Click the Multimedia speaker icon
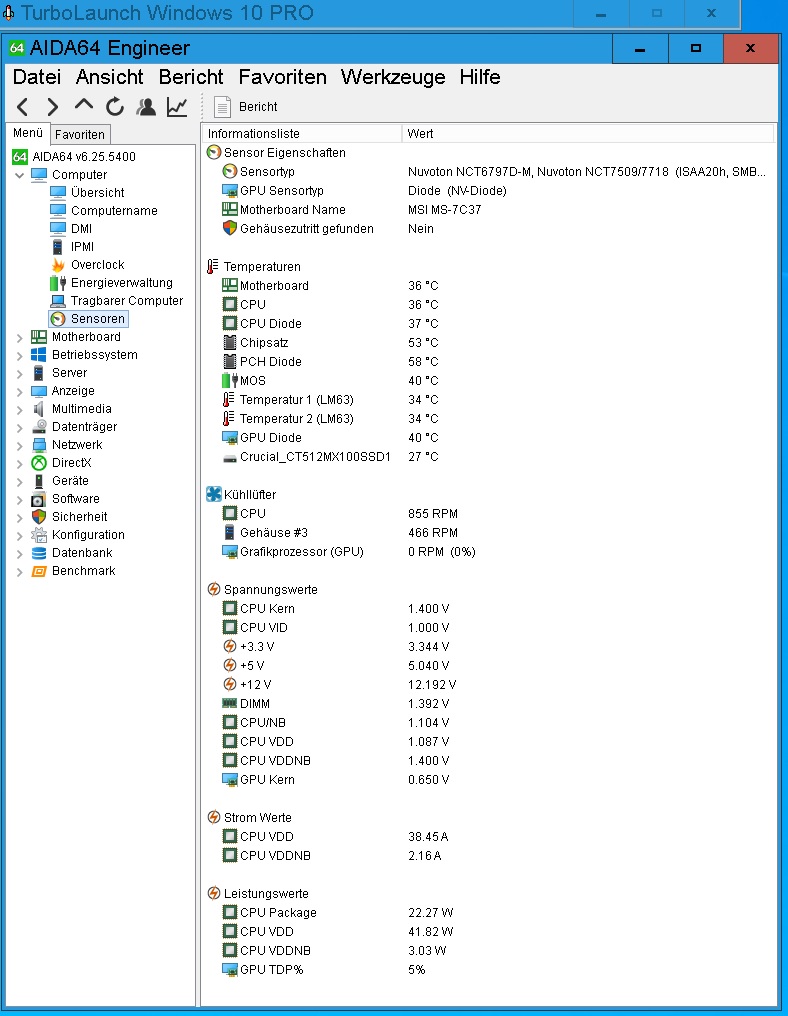 (39, 409)
